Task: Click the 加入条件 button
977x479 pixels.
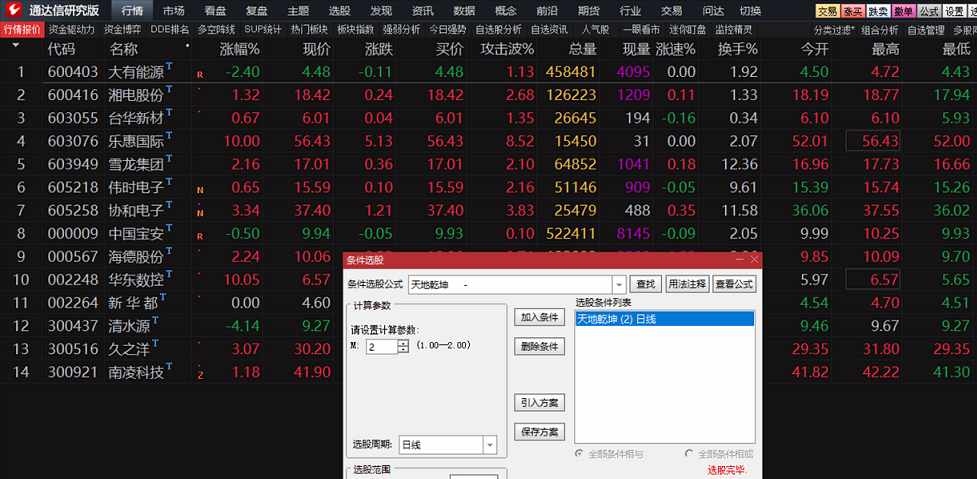Action: 539,317
